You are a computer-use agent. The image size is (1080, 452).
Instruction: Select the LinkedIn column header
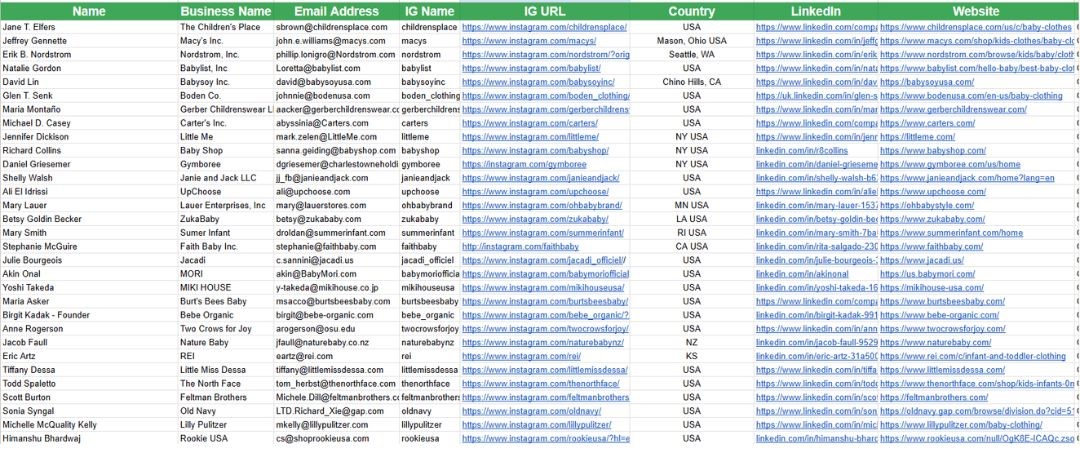click(816, 11)
